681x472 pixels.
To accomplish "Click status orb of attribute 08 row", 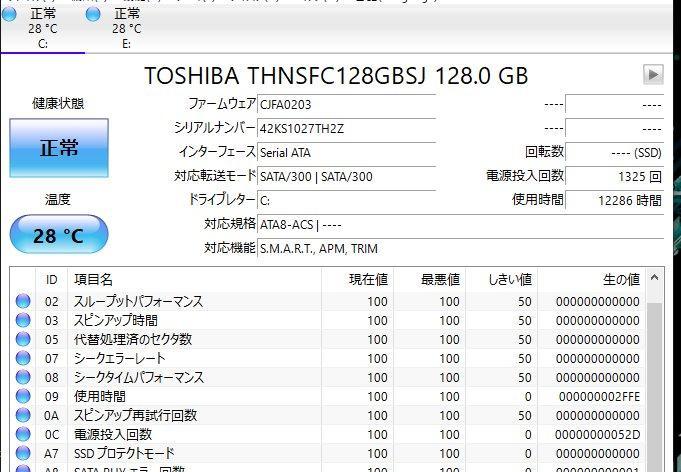I will coord(23,377).
